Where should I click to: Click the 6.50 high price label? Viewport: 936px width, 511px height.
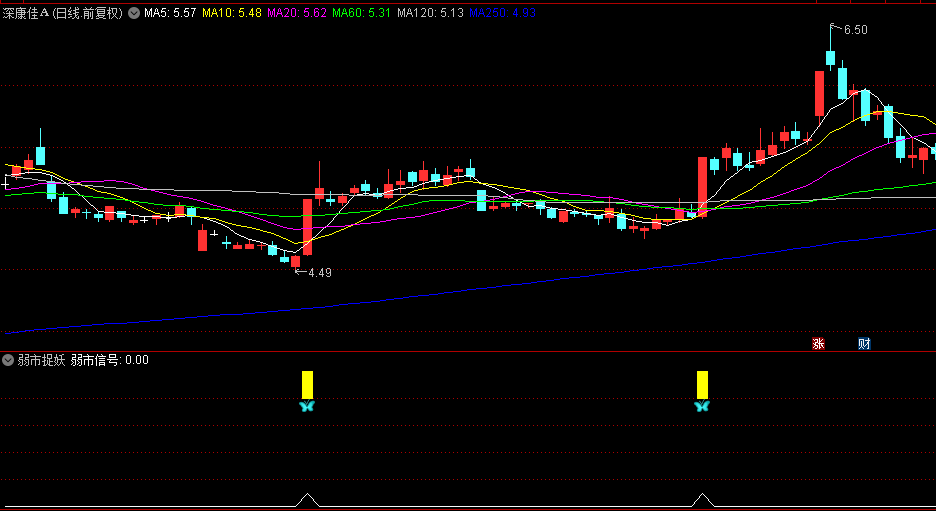(855, 30)
